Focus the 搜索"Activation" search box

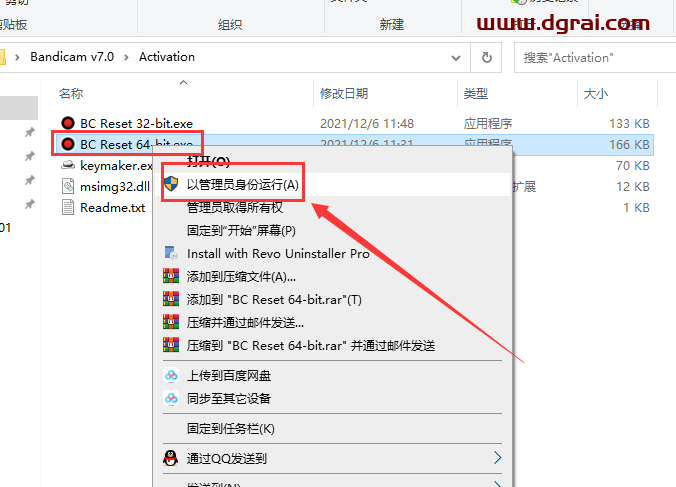(595, 57)
